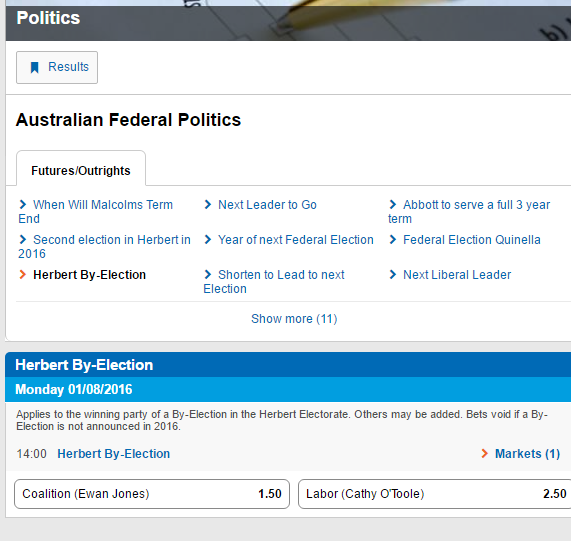Click orange chevron next to Herbert By-Election

click(x=23, y=275)
